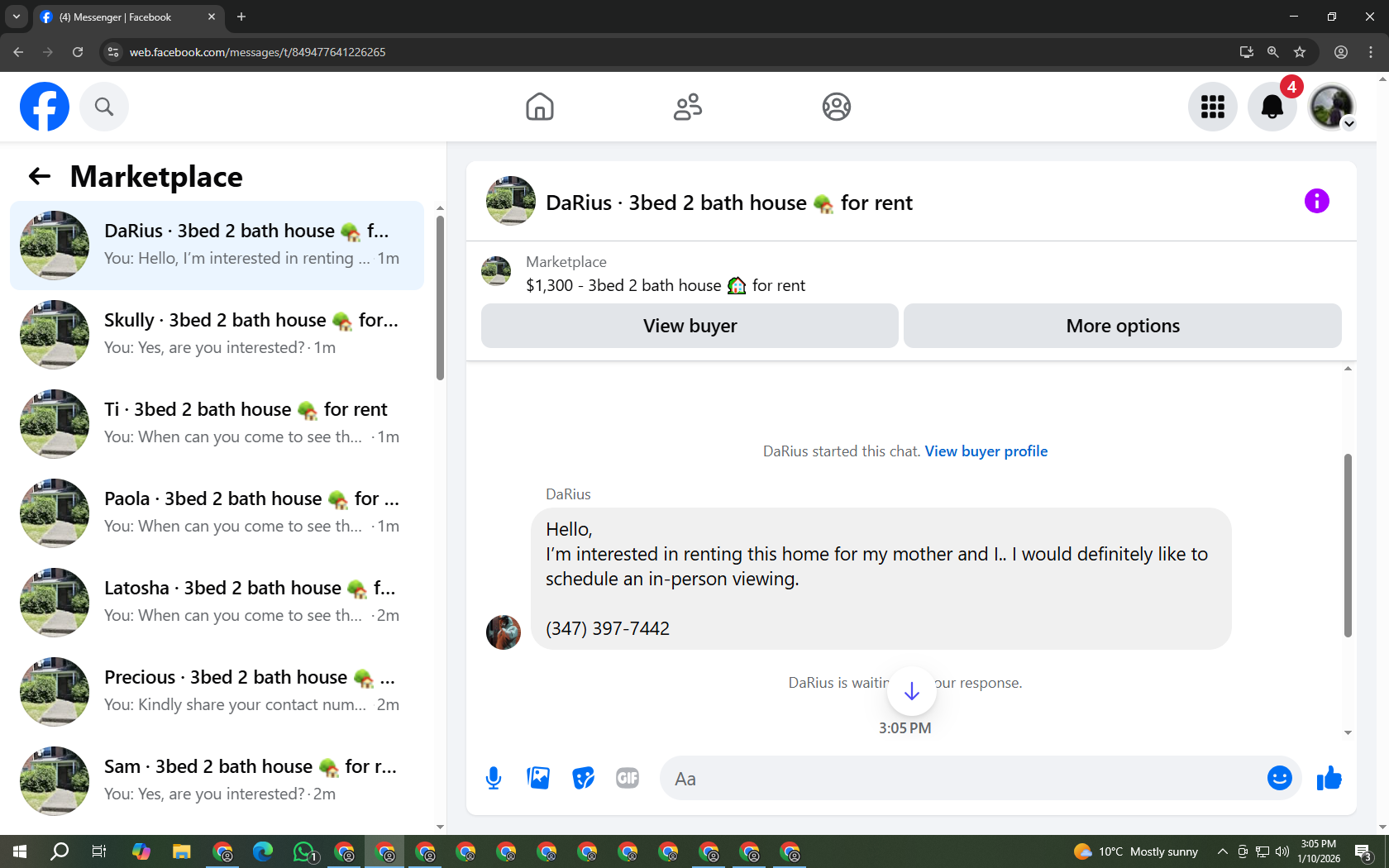Viewport: 1389px width, 868px height.
Task: Open Precious conversation in list
Action: pyautogui.click(x=217, y=692)
